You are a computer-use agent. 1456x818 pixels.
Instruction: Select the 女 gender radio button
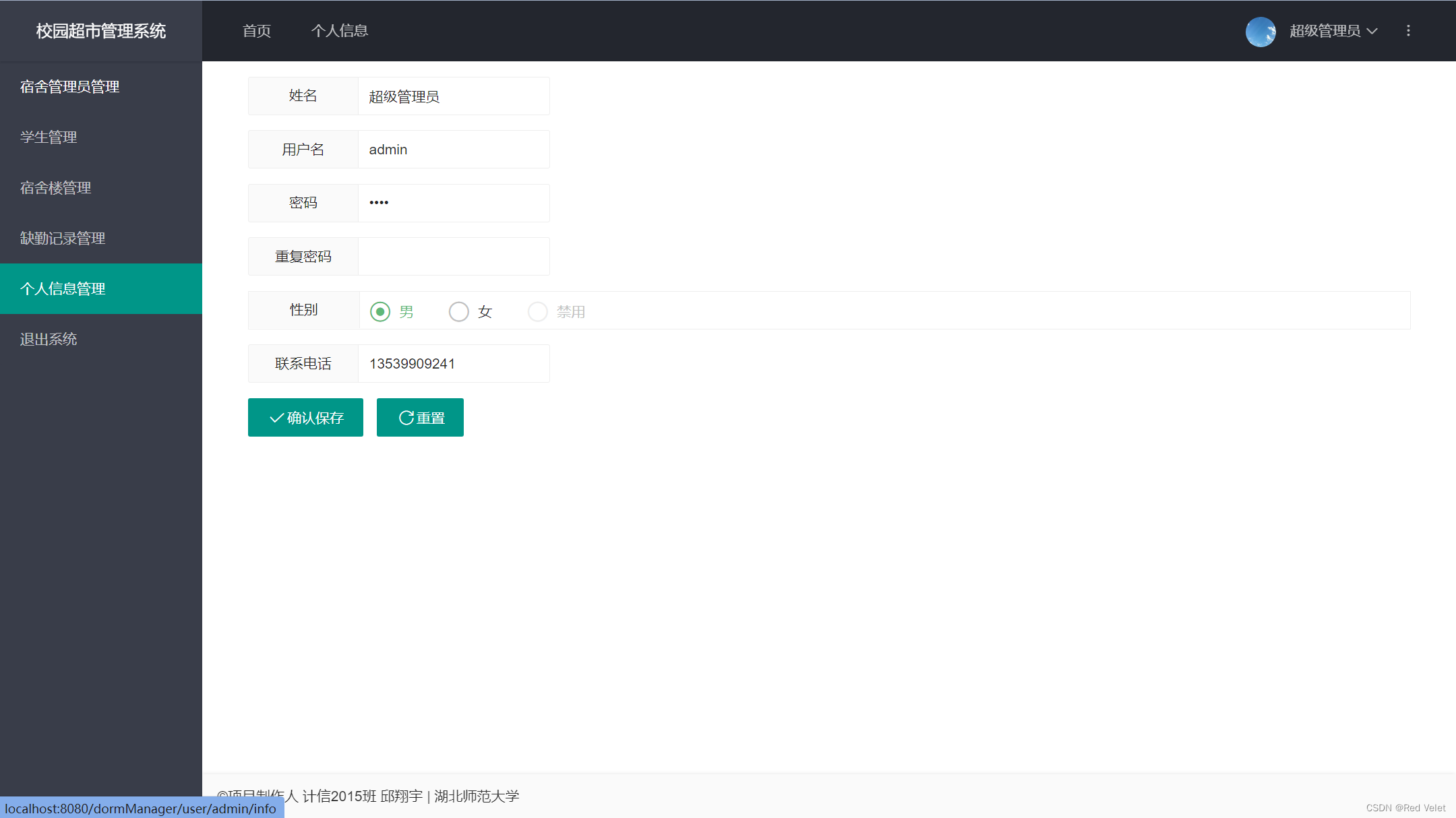(x=459, y=311)
